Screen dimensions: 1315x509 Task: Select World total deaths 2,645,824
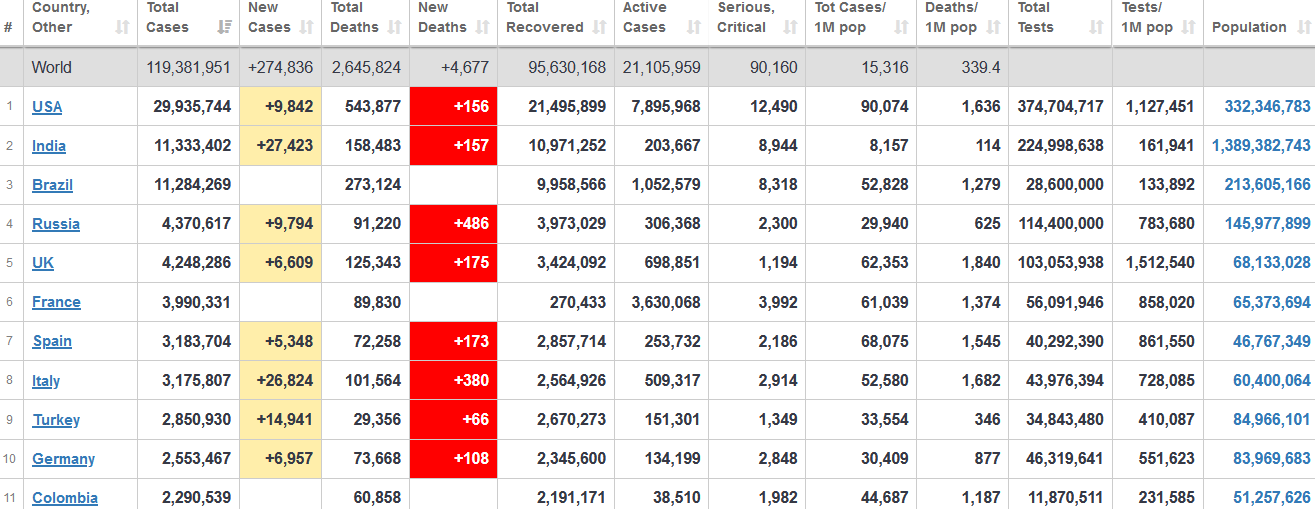[366, 68]
